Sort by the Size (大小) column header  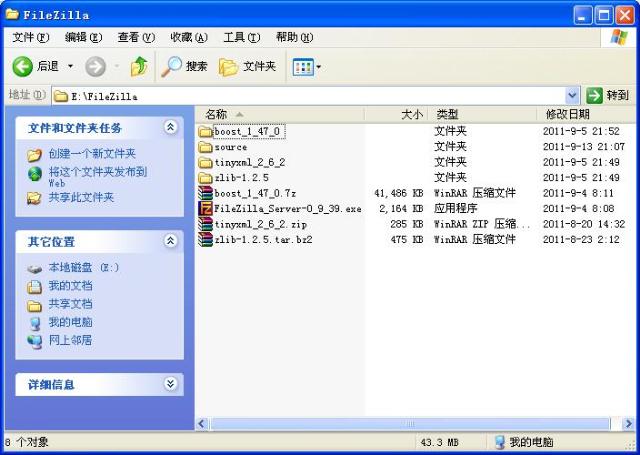[x=396, y=115]
